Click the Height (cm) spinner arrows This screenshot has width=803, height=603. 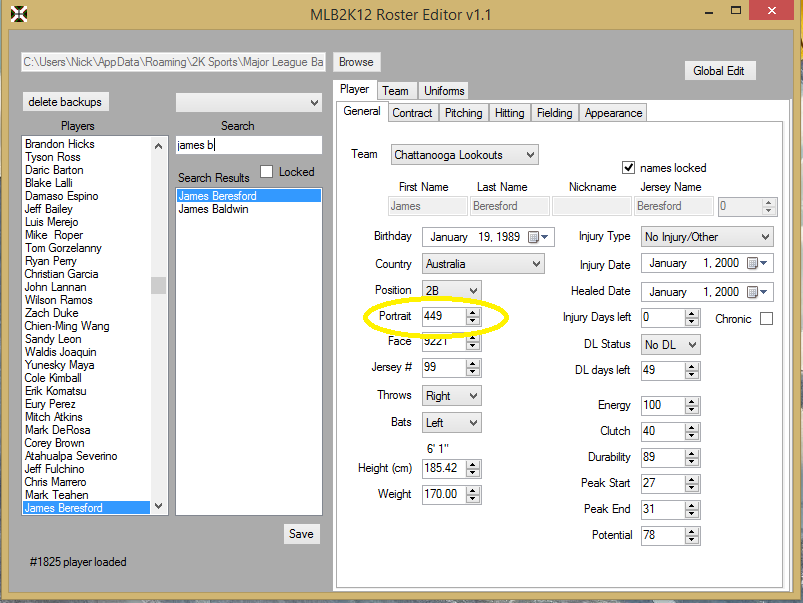click(473, 468)
